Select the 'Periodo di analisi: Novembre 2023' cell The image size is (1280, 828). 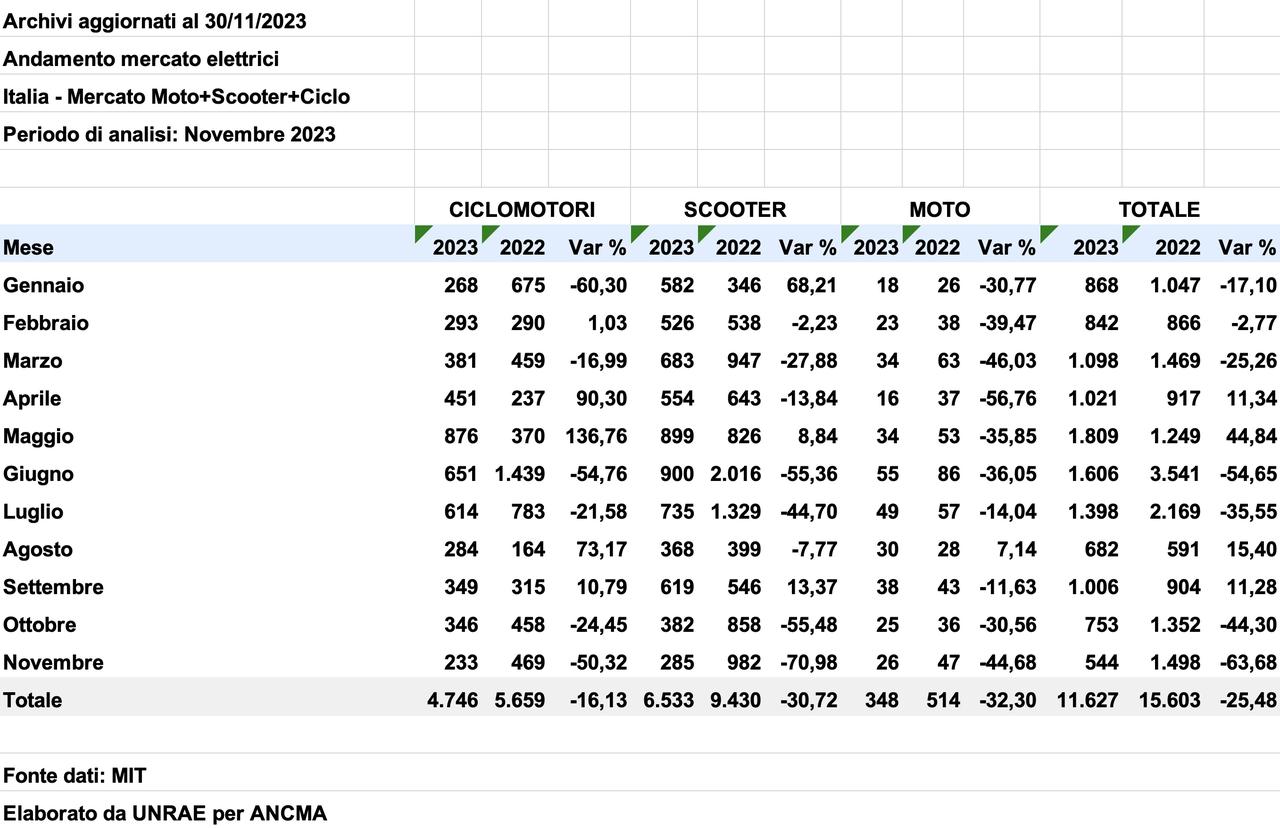(169, 134)
